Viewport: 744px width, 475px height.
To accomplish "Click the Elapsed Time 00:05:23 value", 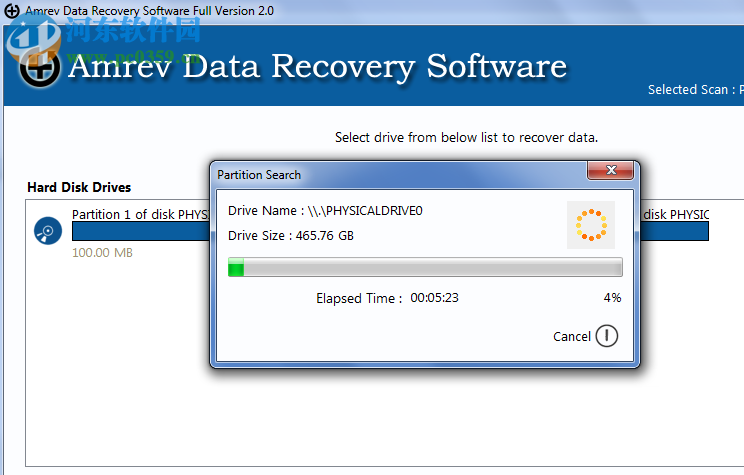I will point(434,298).
